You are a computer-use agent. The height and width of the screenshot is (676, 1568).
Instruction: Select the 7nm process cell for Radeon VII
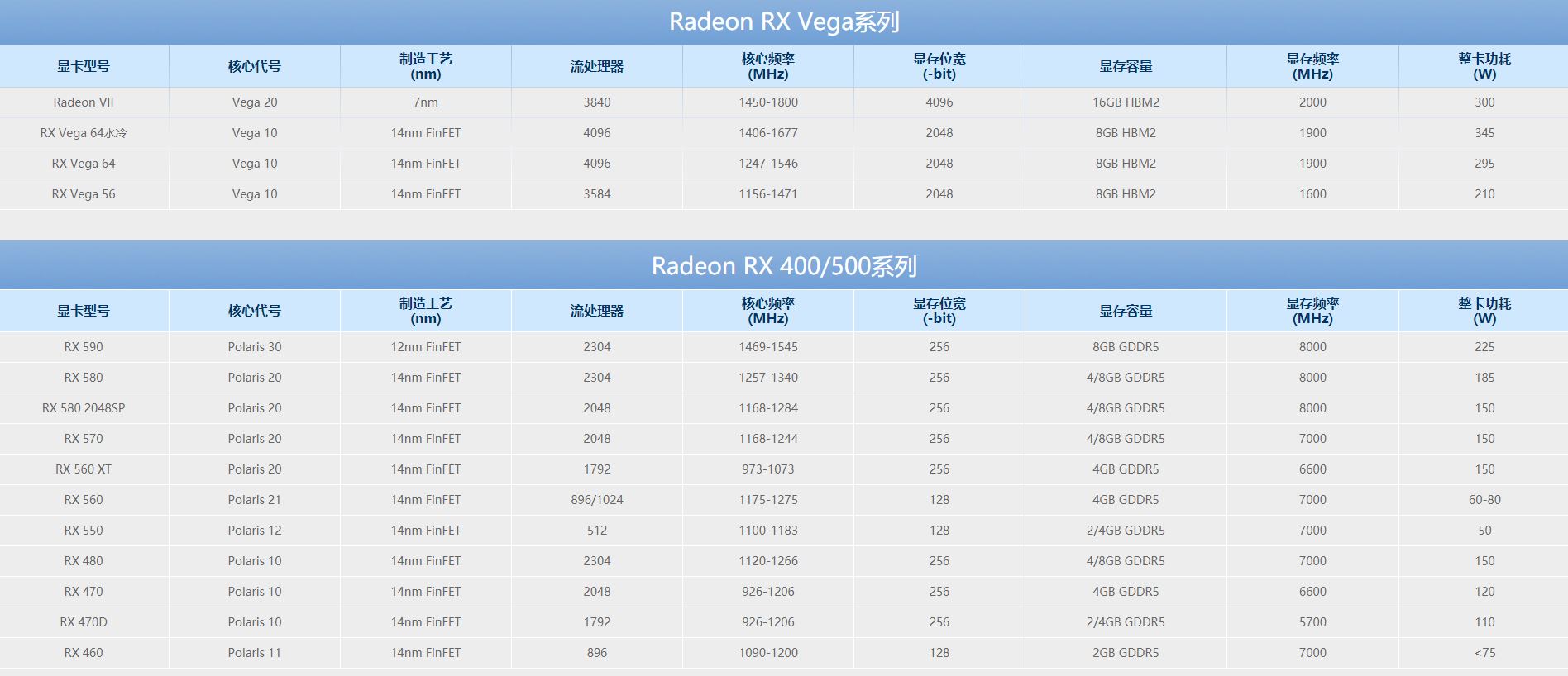tap(426, 102)
